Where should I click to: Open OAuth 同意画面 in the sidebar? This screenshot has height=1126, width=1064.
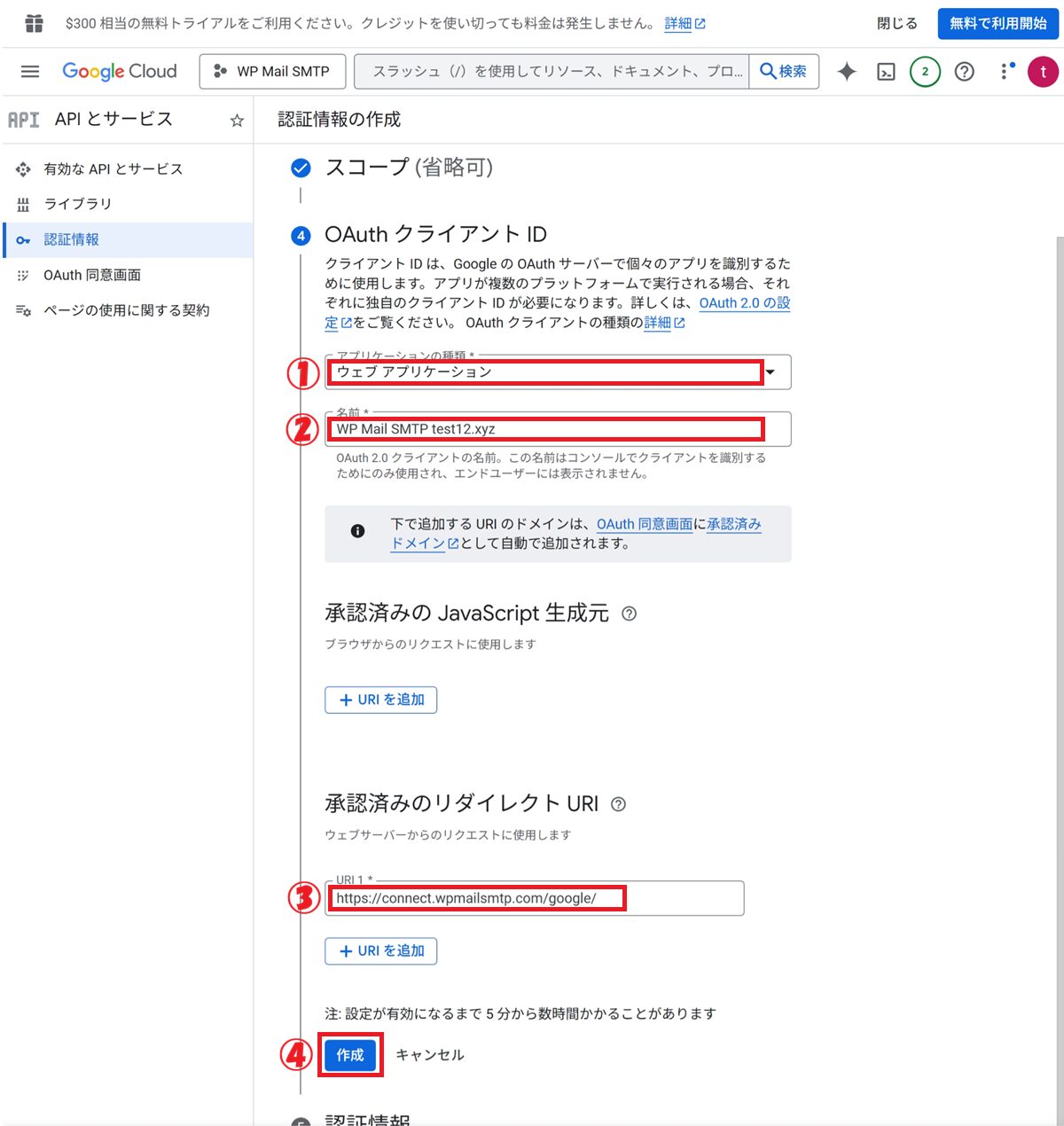pyautogui.click(x=92, y=275)
